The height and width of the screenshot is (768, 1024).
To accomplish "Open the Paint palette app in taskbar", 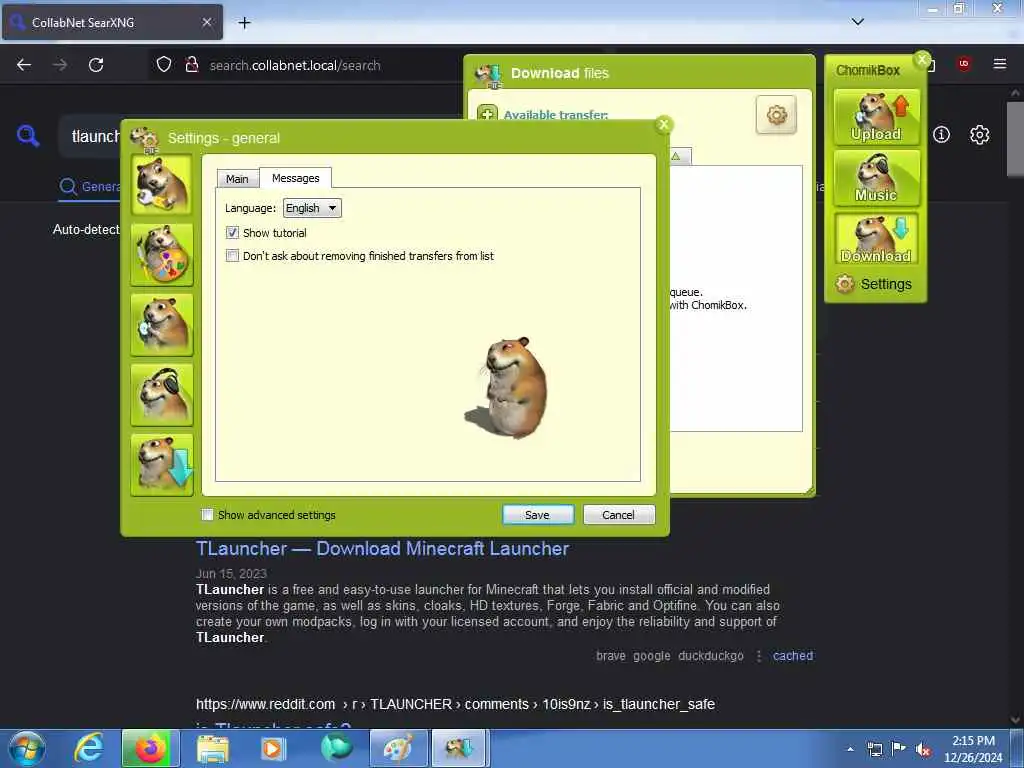I will (398, 748).
